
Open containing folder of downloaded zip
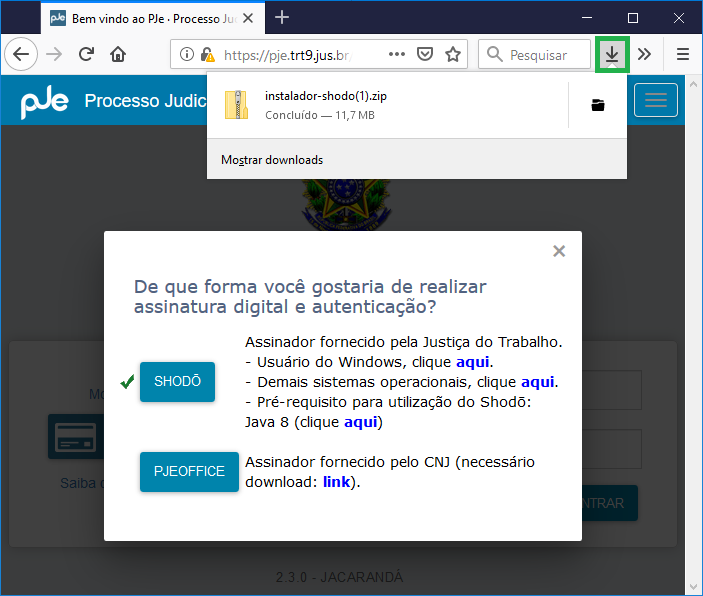[598, 105]
